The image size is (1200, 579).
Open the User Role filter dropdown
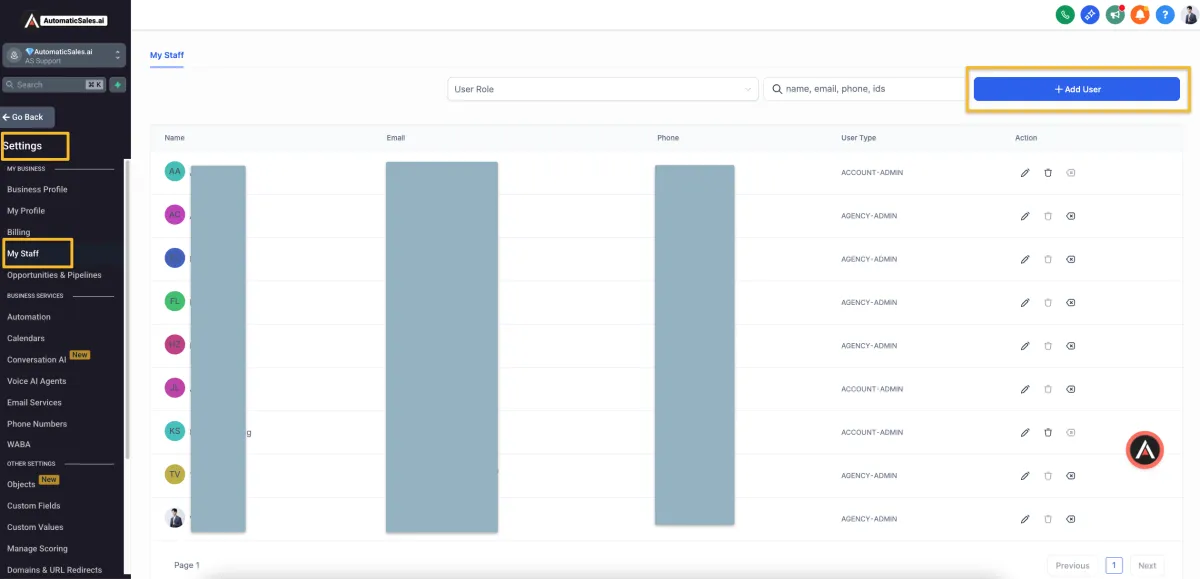point(603,89)
